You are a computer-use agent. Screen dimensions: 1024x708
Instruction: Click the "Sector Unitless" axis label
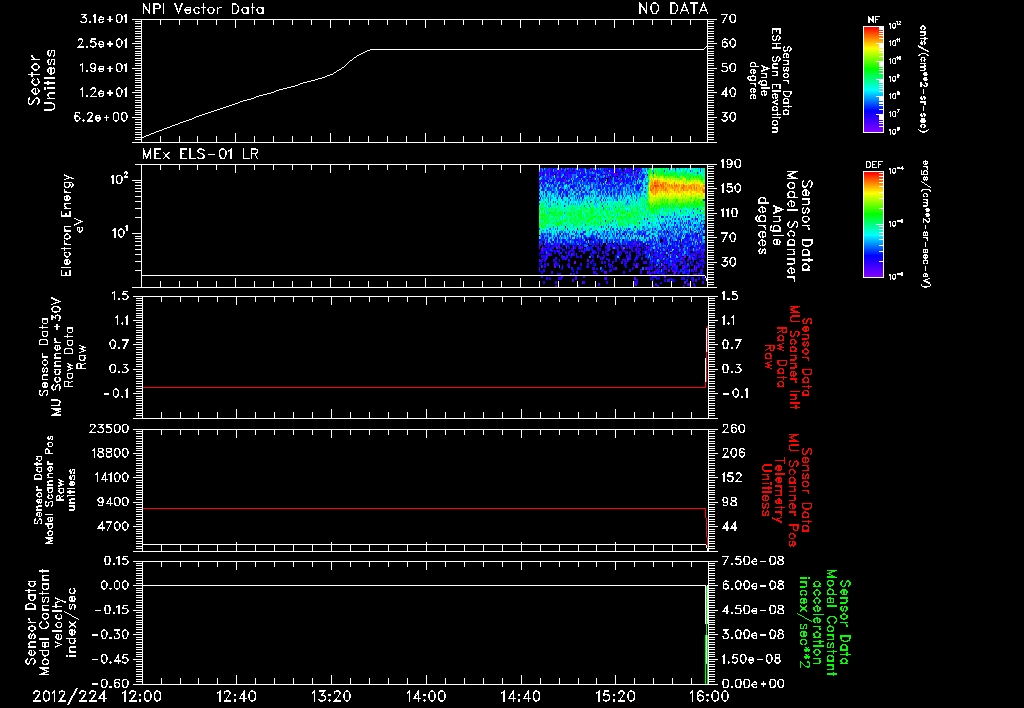coord(42,80)
